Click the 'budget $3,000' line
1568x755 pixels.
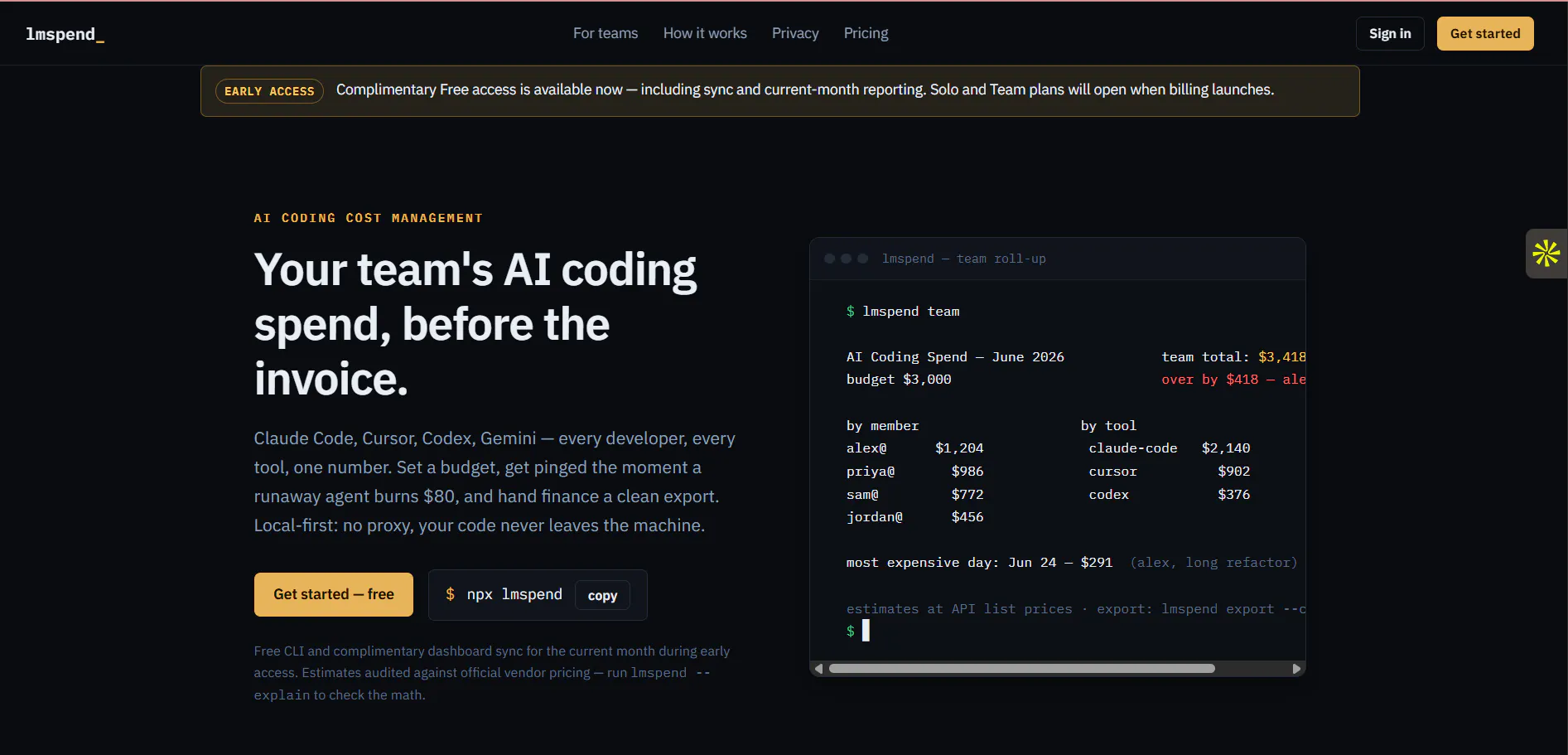click(x=899, y=380)
